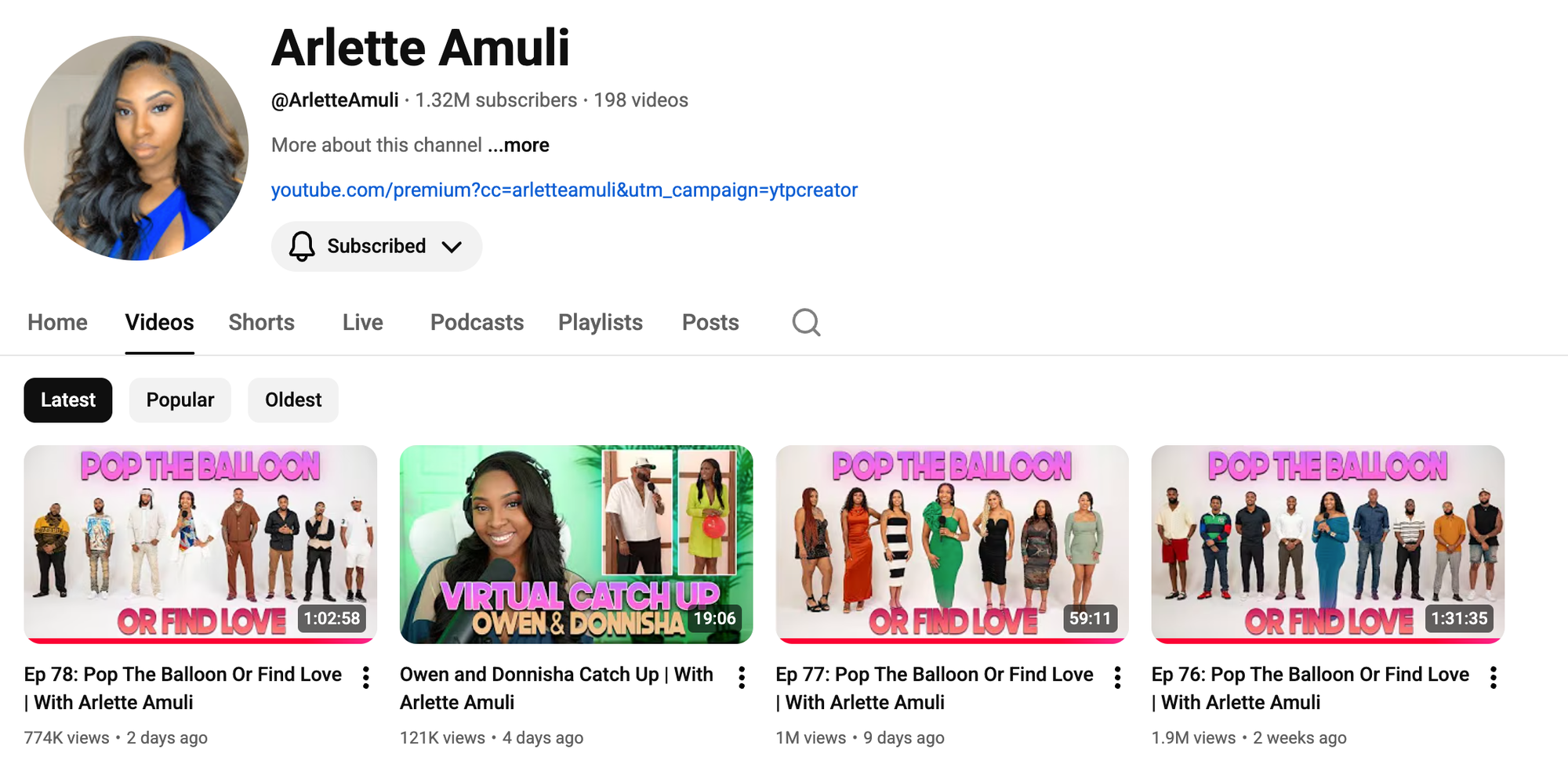Click the 1:02:58 duration badge
Image resolution: width=1568 pixels, height=771 pixels.
(x=332, y=618)
